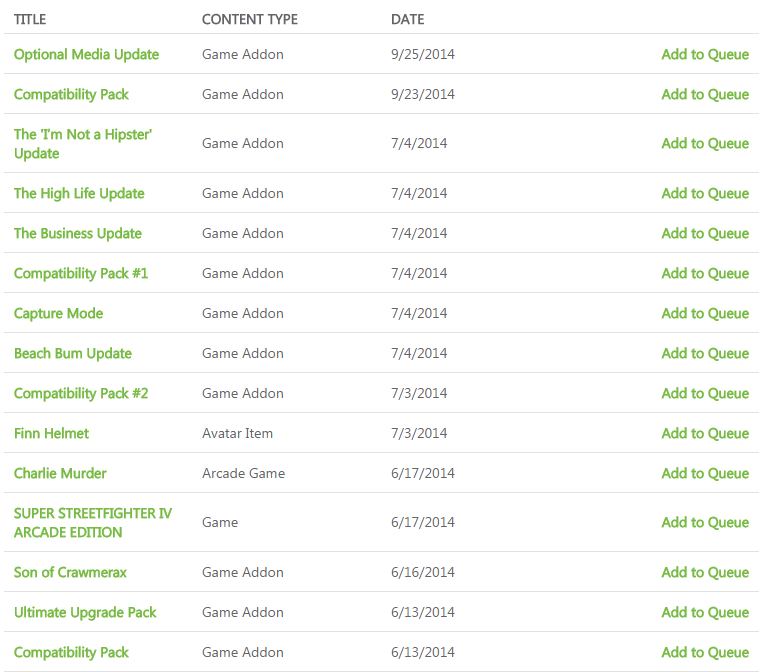The image size is (765, 672).
Task: Click the DATE column header
Action: 407,20
